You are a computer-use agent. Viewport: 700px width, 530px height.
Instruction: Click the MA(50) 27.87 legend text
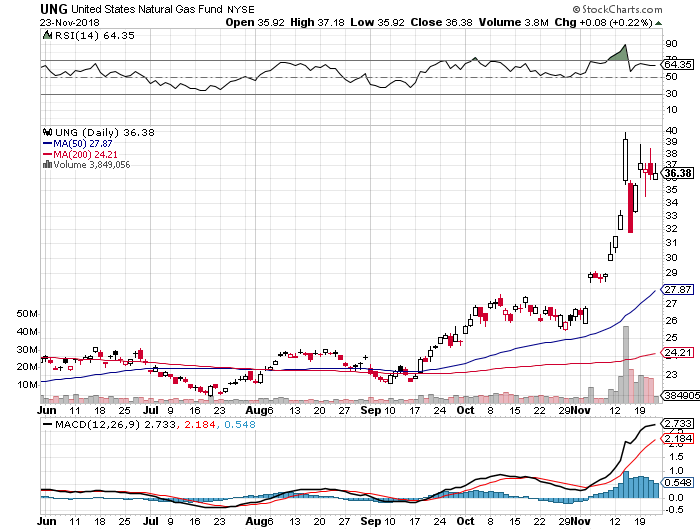83,143
